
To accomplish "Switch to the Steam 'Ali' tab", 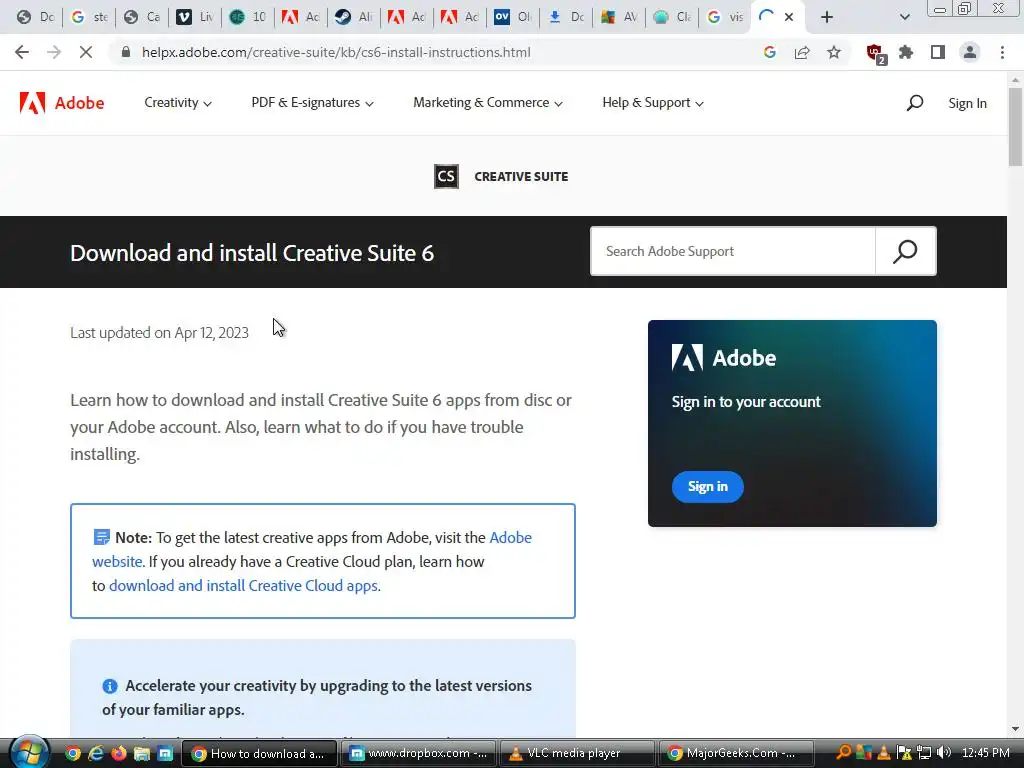I will tap(354, 17).
